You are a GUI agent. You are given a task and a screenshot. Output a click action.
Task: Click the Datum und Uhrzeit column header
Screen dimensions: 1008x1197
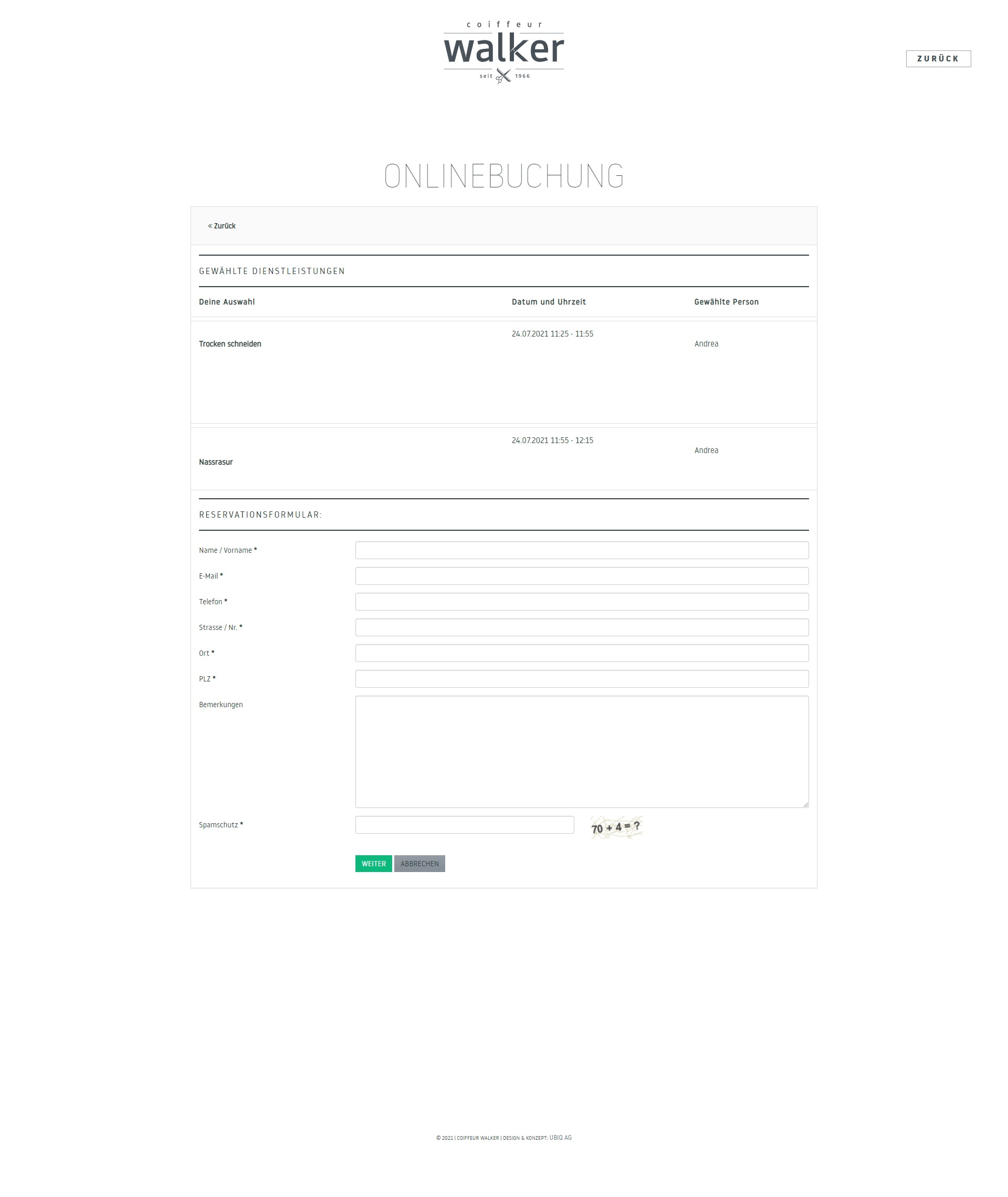[x=549, y=302]
